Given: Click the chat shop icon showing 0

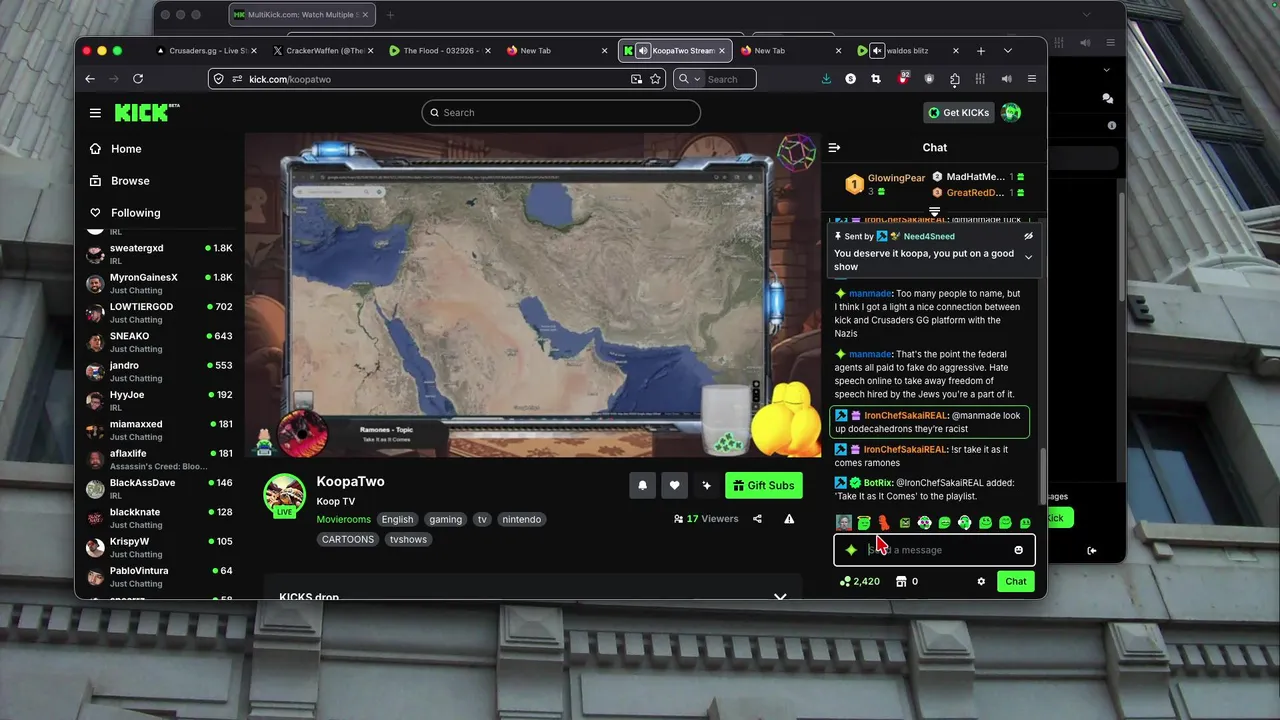Looking at the screenshot, I should (x=901, y=581).
